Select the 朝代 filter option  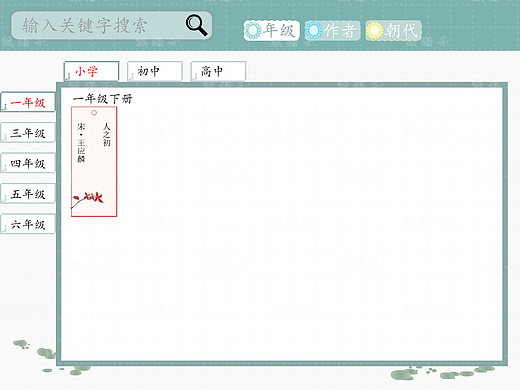click(393, 31)
